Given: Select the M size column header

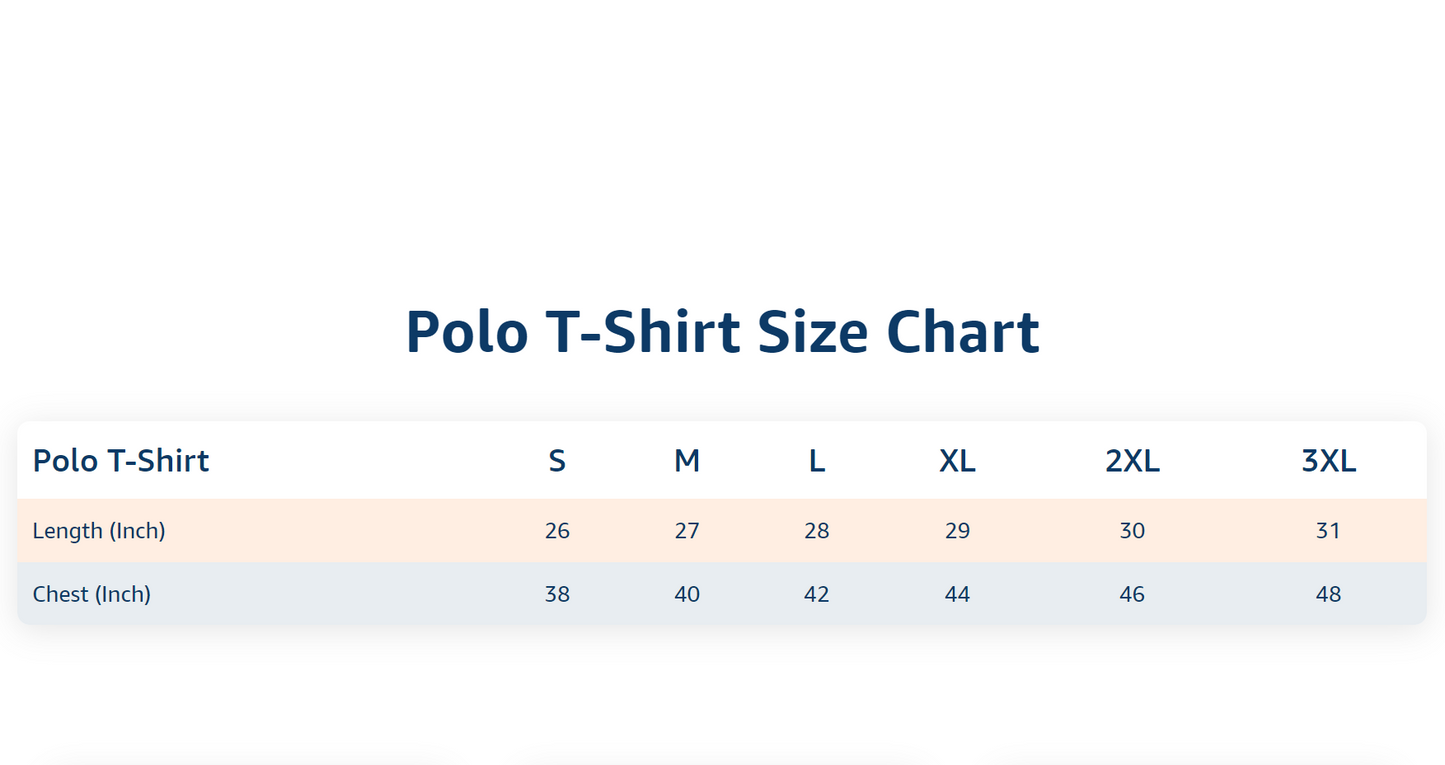Looking at the screenshot, I should [x=687, y=461].
